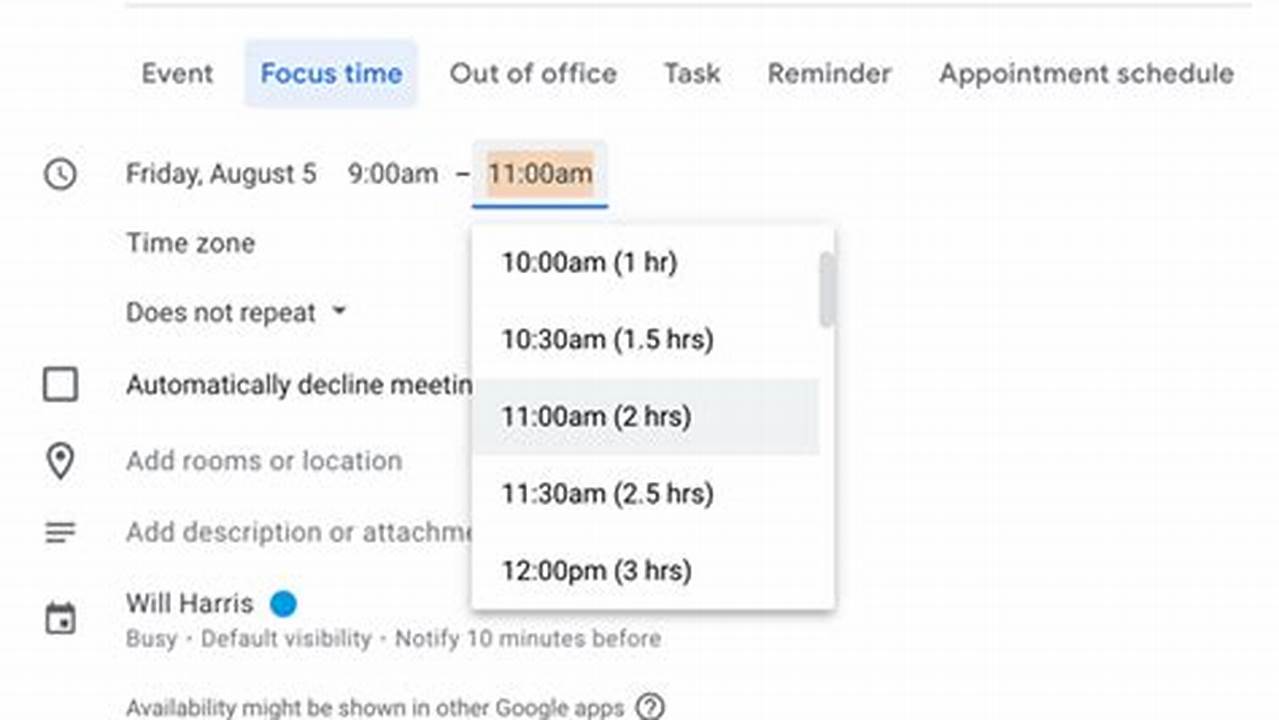
Task: Select the 12:00pm (3 hrs) option
Action: pos(596,570)
